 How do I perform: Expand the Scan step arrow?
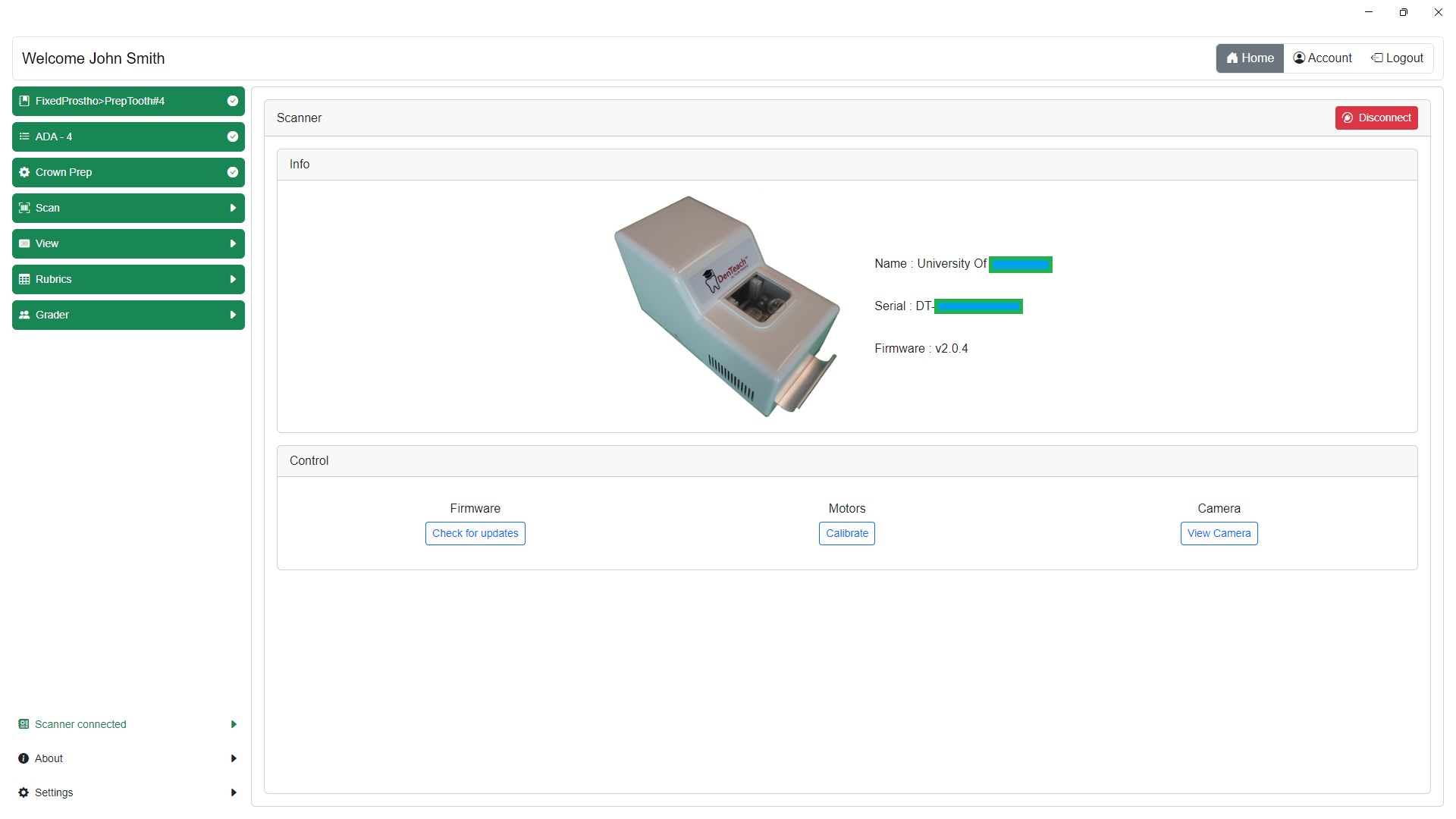pyautogui.click(x=233, y=208)
